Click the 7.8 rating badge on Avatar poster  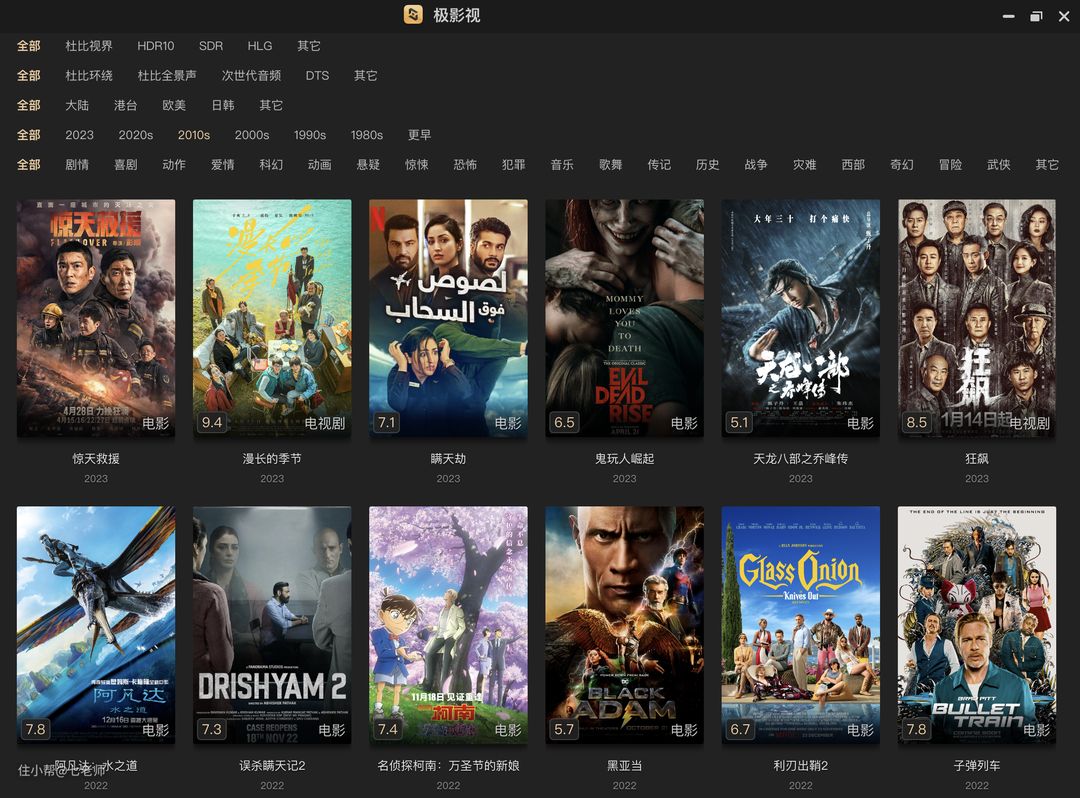[36, 729]
